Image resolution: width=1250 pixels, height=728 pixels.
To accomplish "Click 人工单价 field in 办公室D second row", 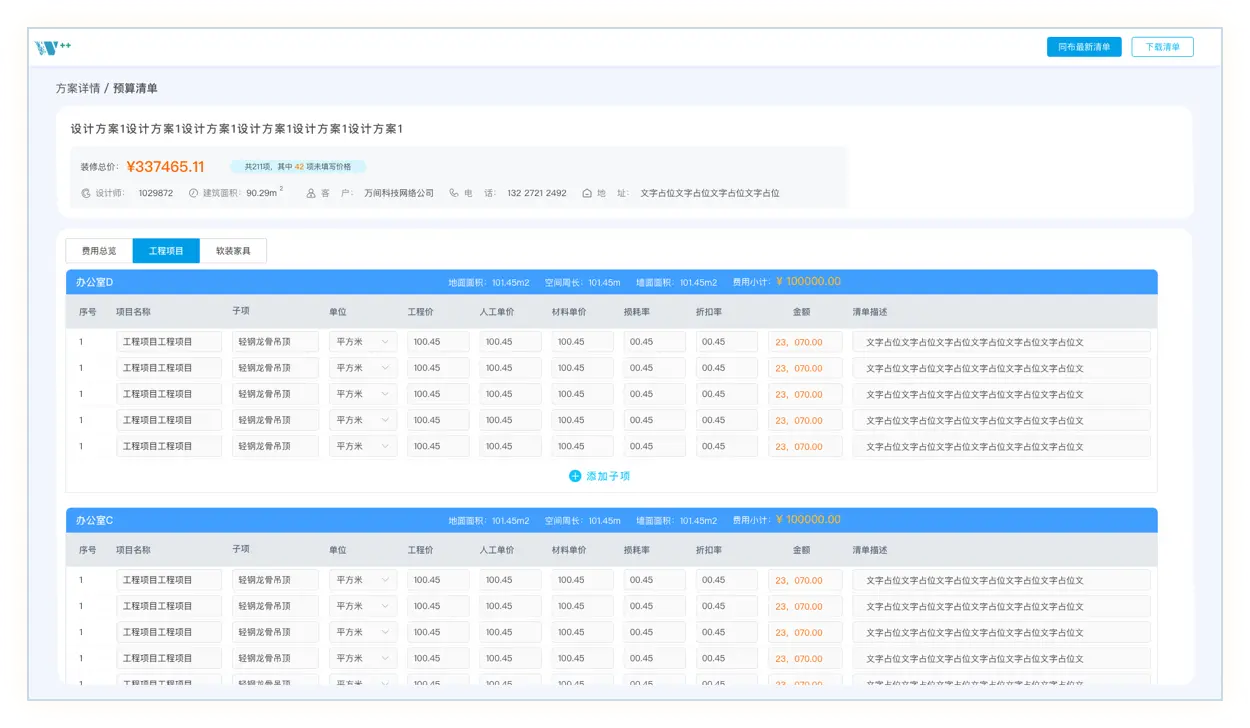I will [510, 368].
